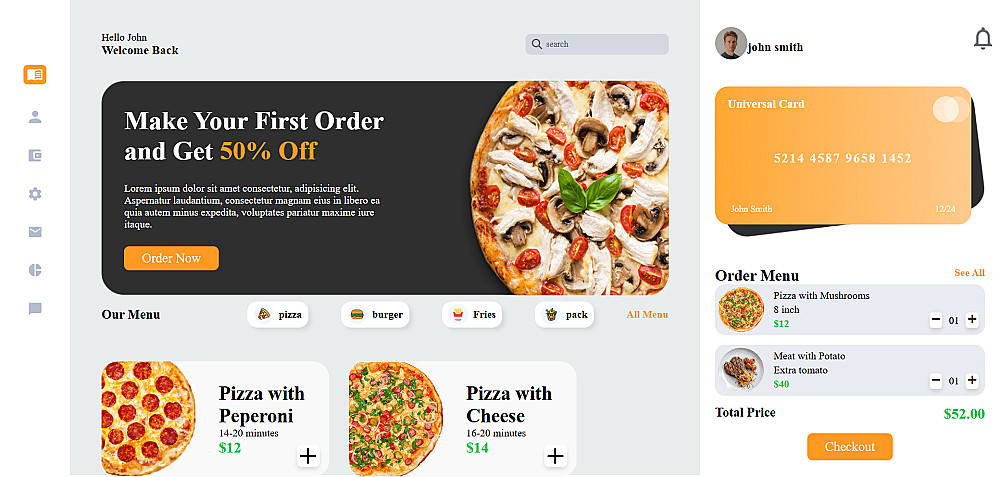This screenshot has width=1000, height=477.
Task: Focus the search input field
Action: click(597, 44)
